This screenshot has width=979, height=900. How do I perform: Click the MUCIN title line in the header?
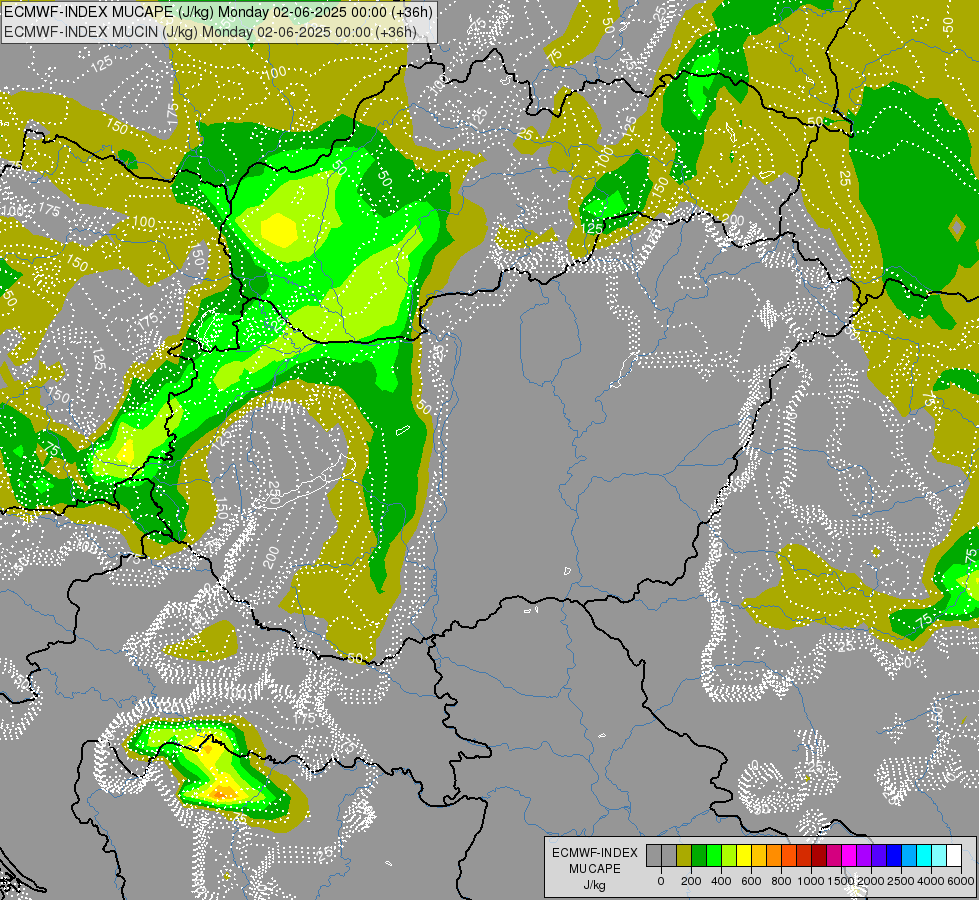point(210,32)
